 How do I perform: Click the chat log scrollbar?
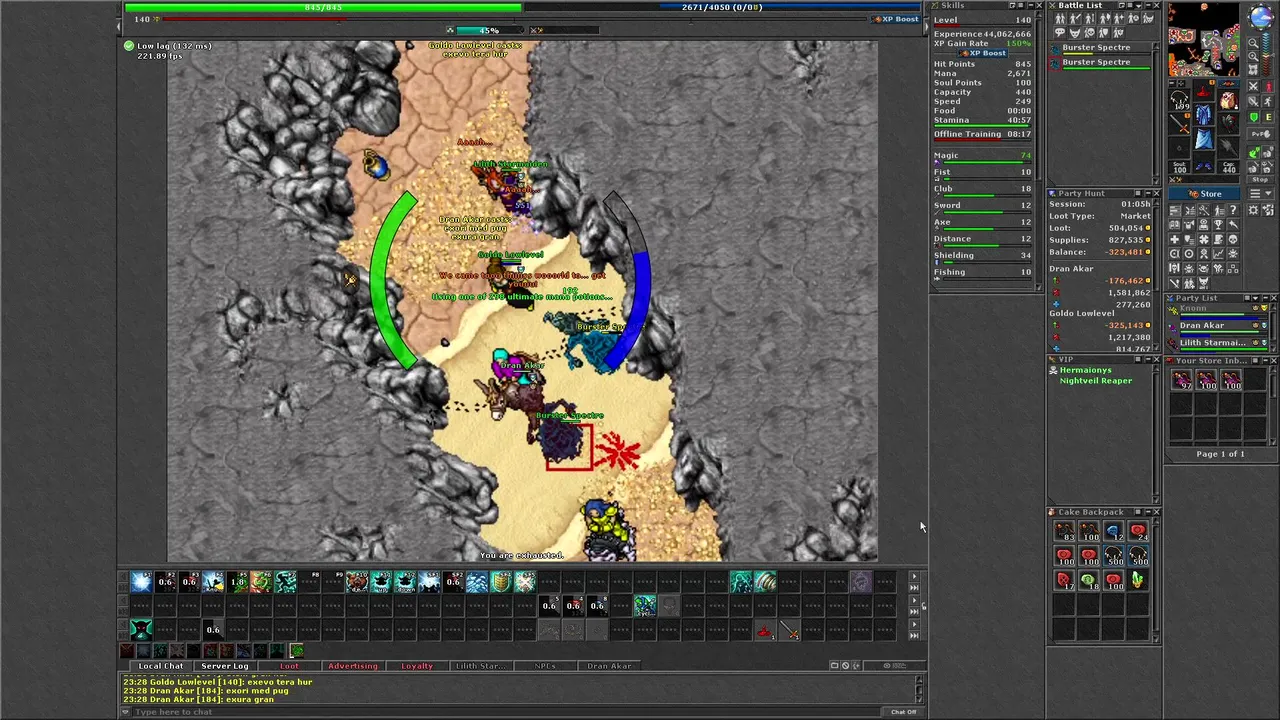tap(919, 688)
